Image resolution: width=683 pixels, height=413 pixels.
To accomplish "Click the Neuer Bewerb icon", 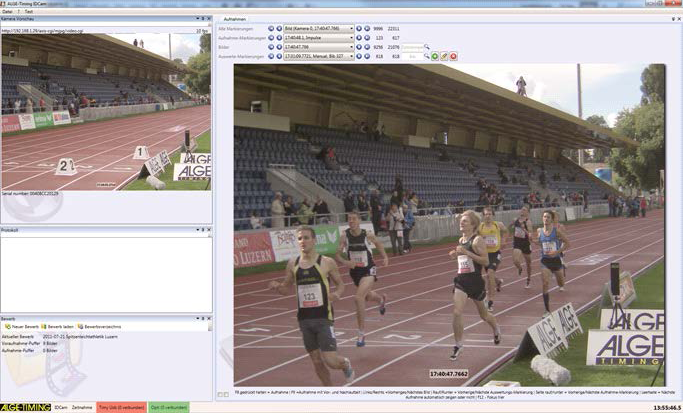I will coord(7,326).
